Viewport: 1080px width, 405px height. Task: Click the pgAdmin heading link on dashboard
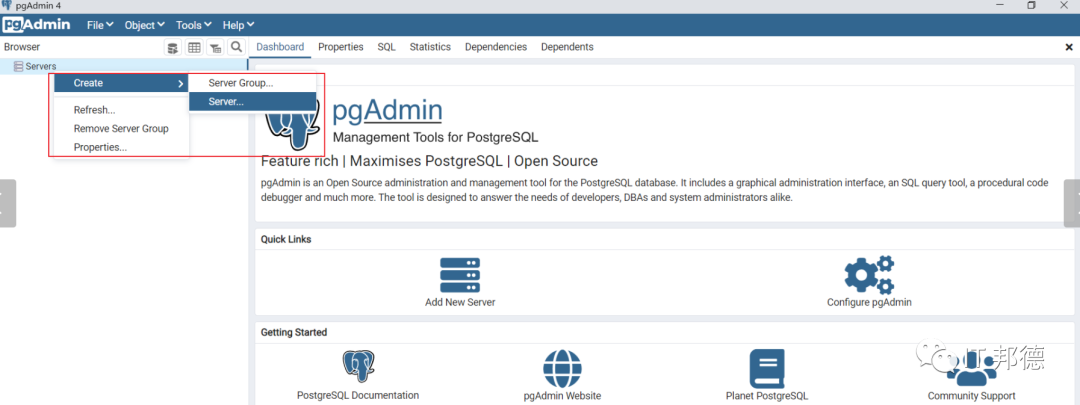387,110
